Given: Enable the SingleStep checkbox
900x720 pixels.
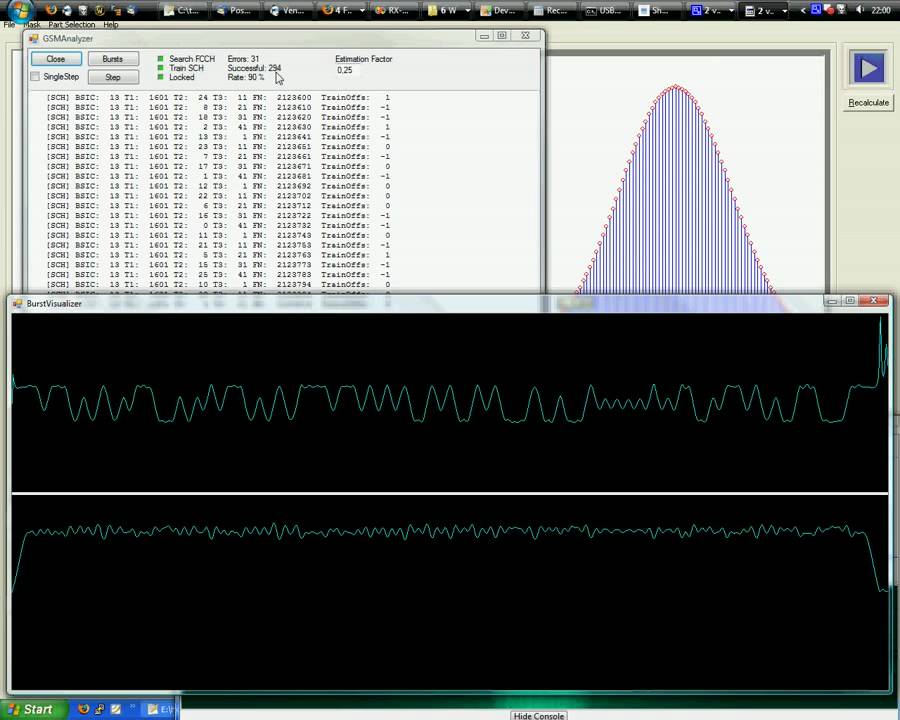Looking at the screenshot, I should [35, 76].
